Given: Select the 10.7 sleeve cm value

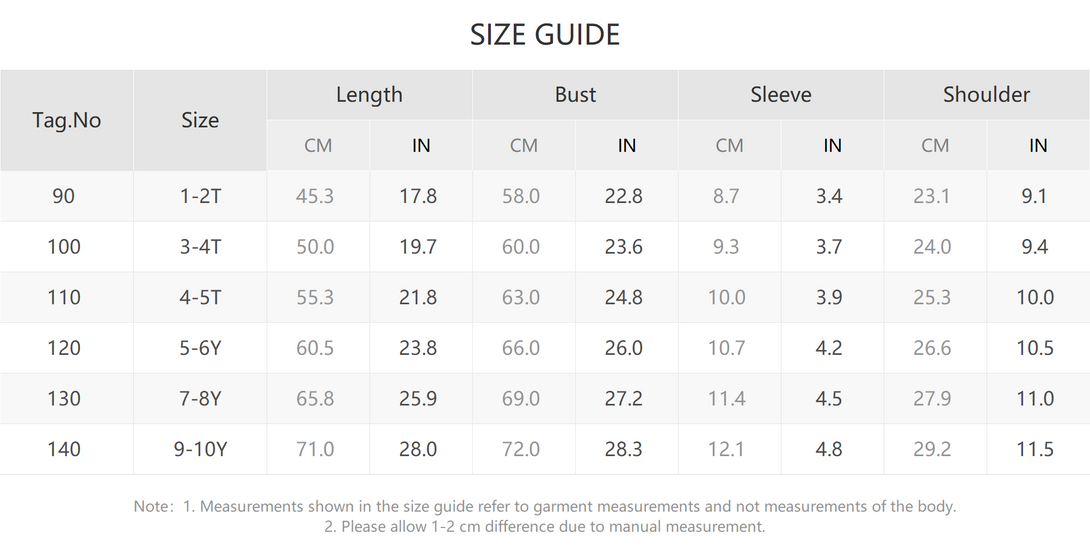Looking at the screenshot, I should pos(726,348).
